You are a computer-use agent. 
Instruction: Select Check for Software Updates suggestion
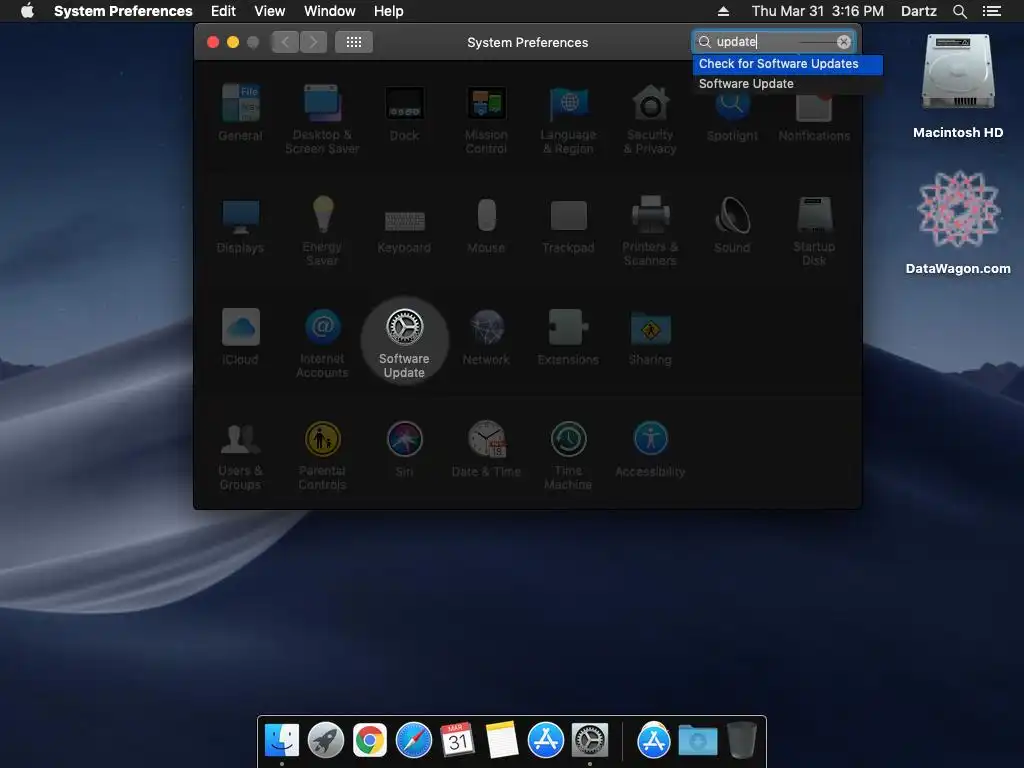pos(787,64)
